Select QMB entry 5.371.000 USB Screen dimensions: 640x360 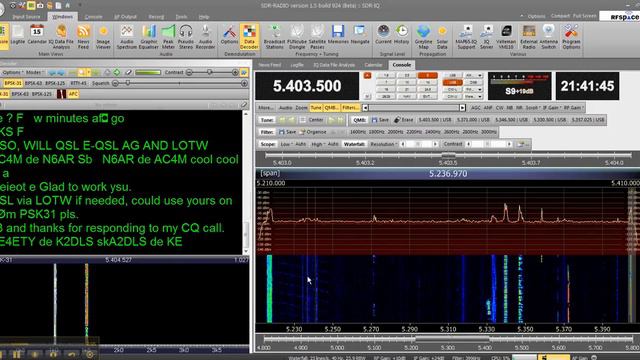click(473, 120)
